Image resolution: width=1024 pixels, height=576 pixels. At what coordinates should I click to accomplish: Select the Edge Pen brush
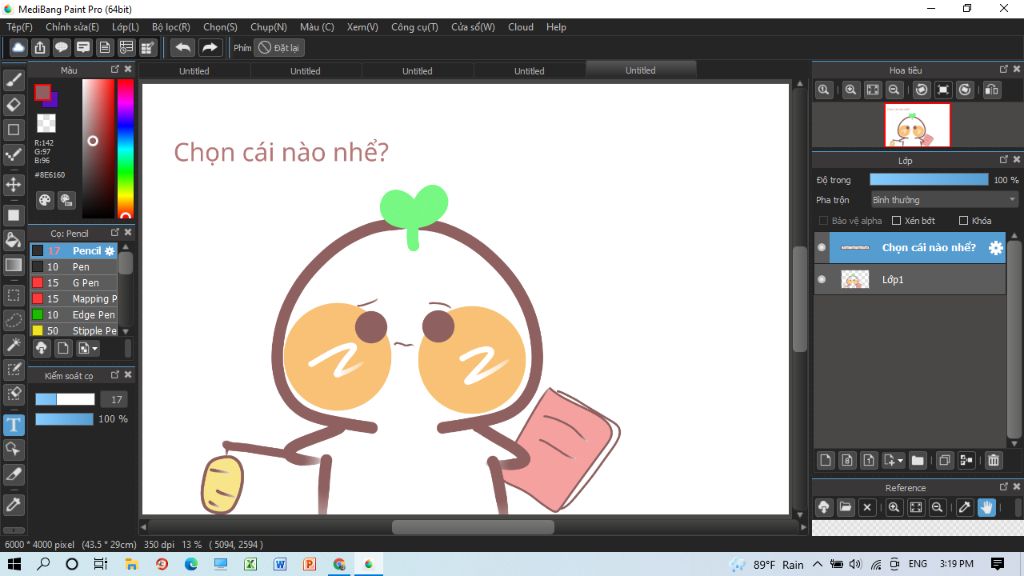[74, 315]
